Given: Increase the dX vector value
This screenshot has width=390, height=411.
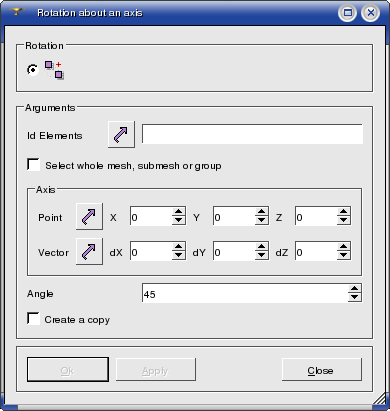Looking at the screenshot, I should coord(179,247).
